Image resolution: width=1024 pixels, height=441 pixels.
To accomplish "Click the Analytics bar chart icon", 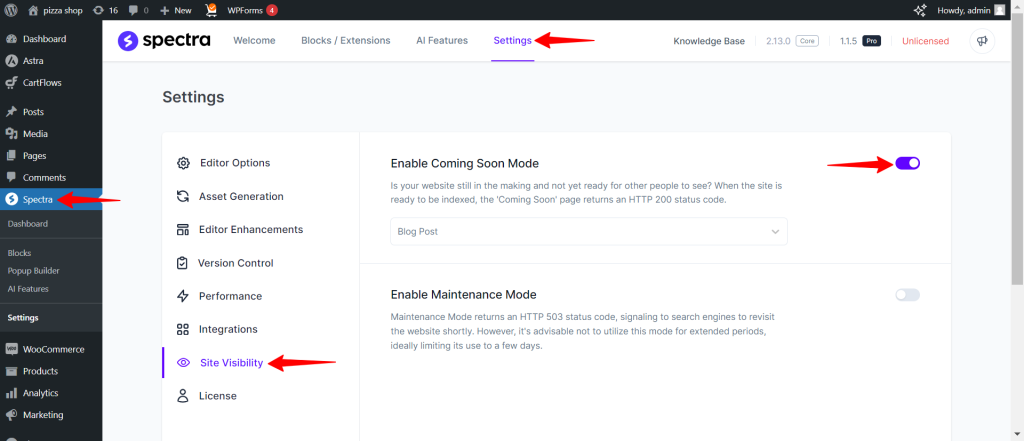I will pyautogui.click(x=11, y=393).
